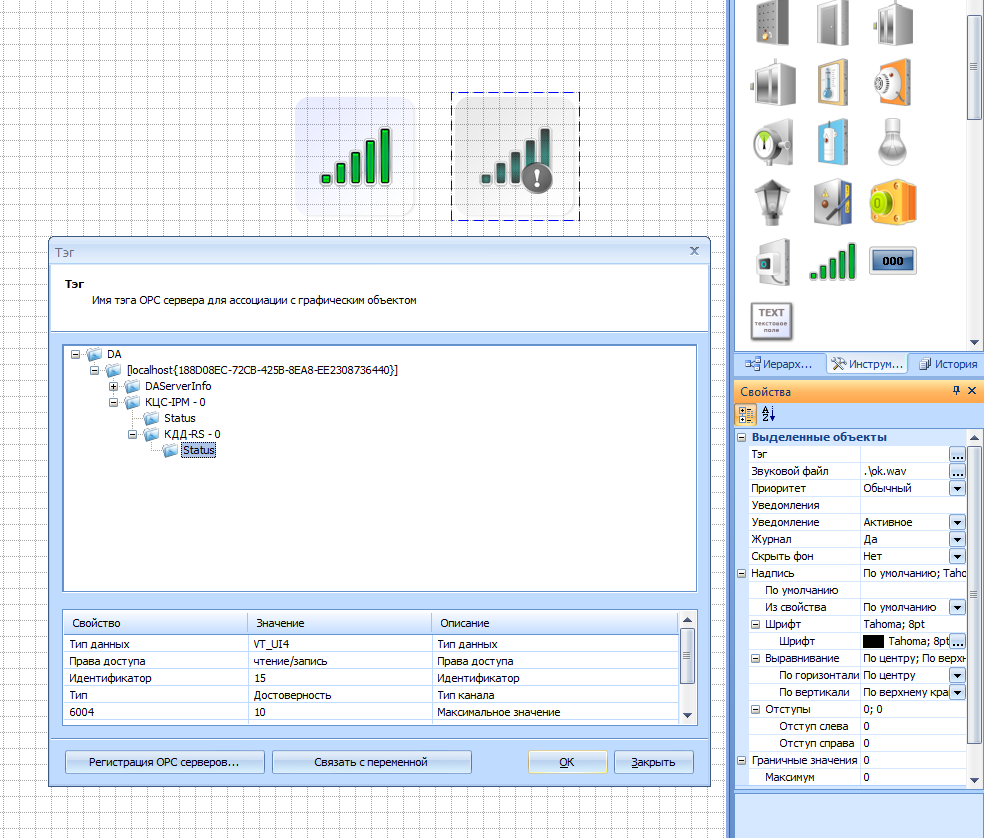The height and width of the screenshot is (838, 984).
Task: Select the signal level bars in toolbox
Action: point(832,262)
